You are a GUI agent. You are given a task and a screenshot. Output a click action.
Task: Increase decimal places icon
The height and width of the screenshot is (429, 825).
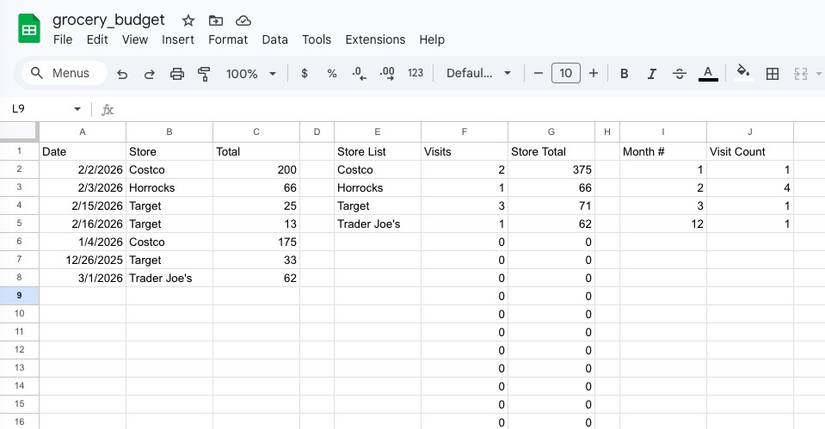(x=387, y=74)
